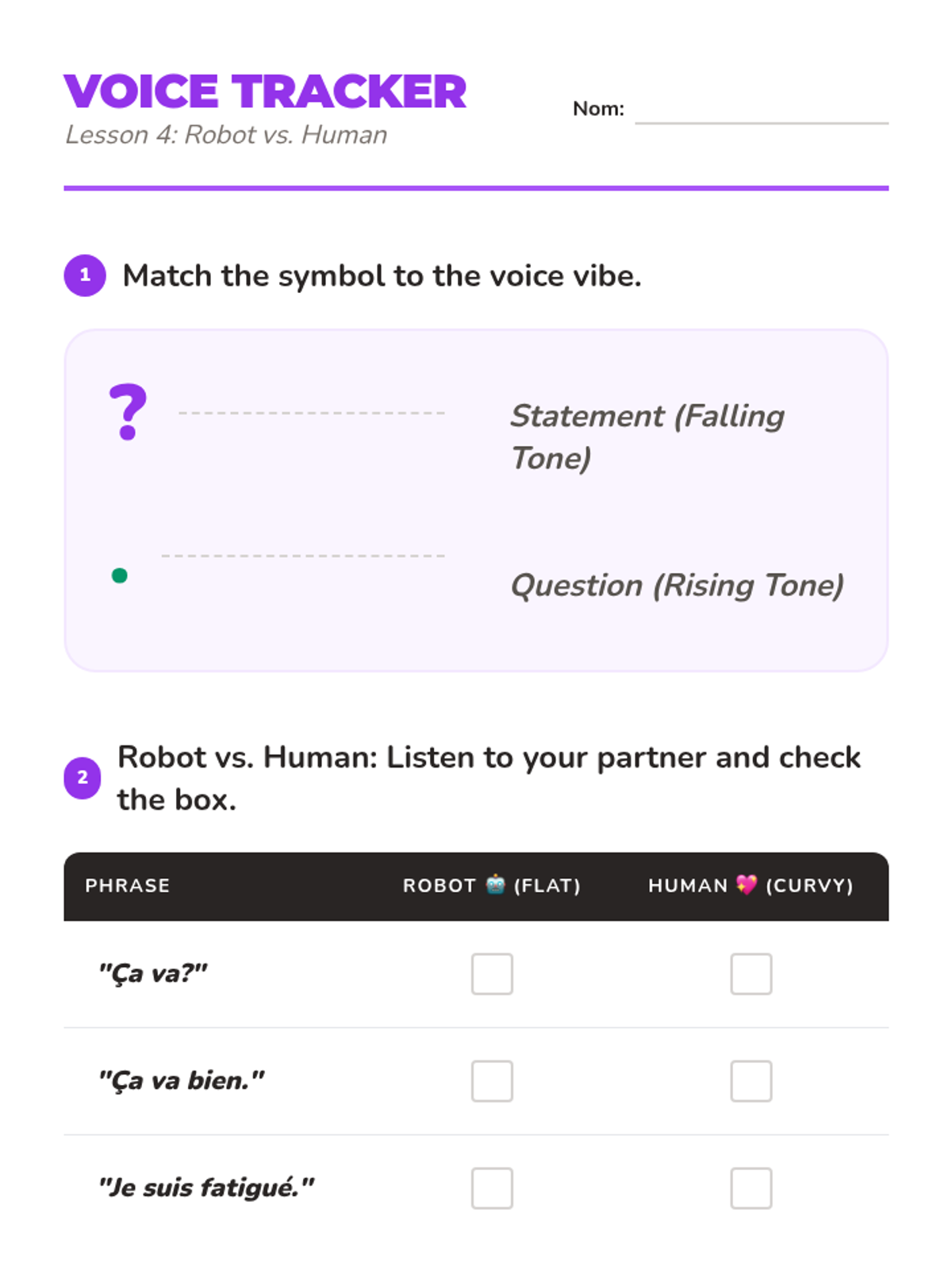Check Human box for "Ça va?"
952x1270 pixels.
(750, 974)
